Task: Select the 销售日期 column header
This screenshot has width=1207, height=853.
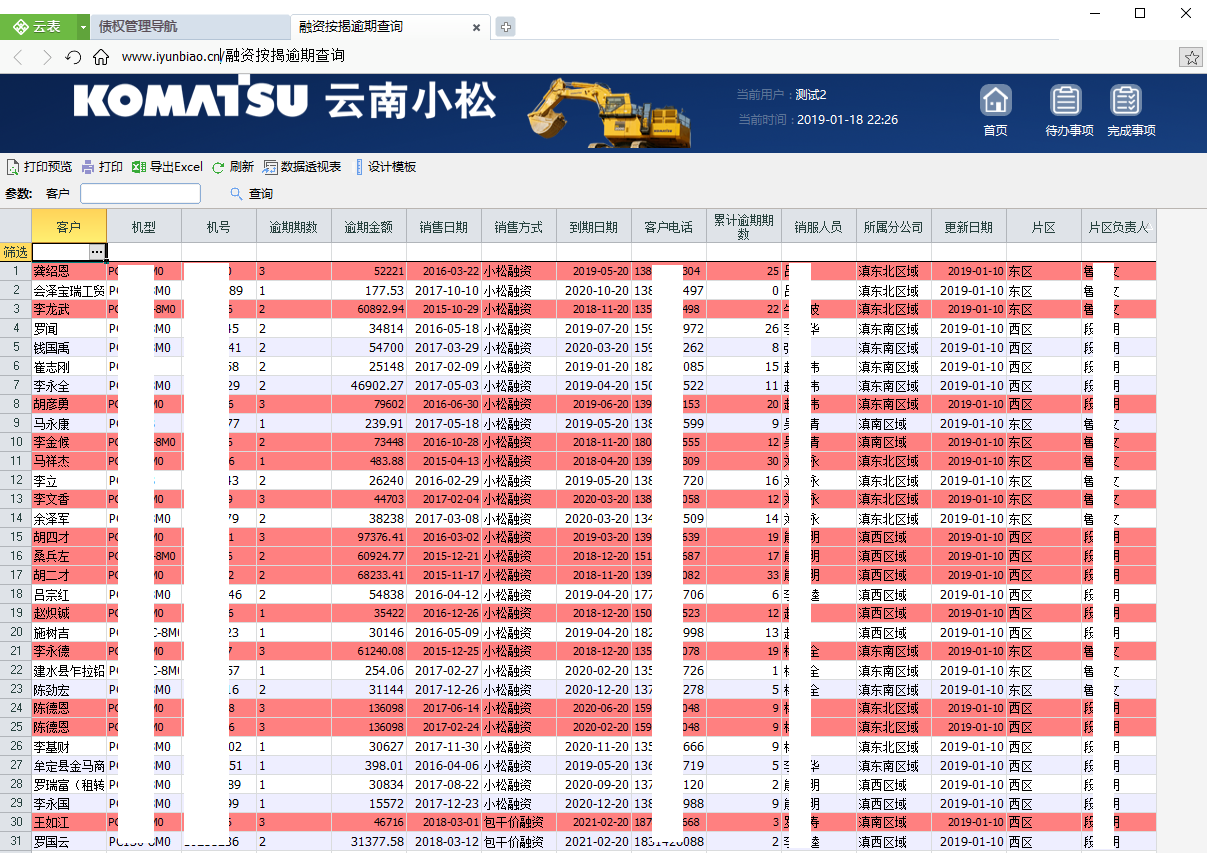Action: [444, 227]
